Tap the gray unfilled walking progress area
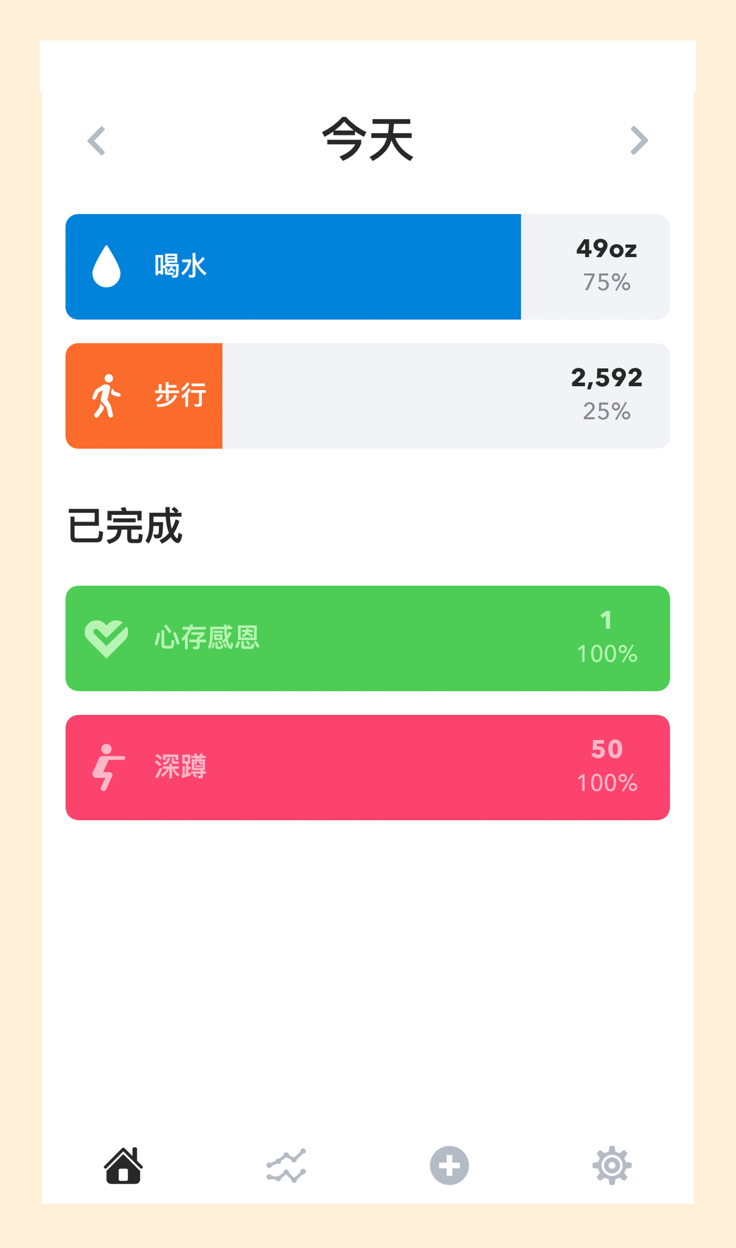Image resolution: width=736 pixels, height=1248 pixels. 446,396
